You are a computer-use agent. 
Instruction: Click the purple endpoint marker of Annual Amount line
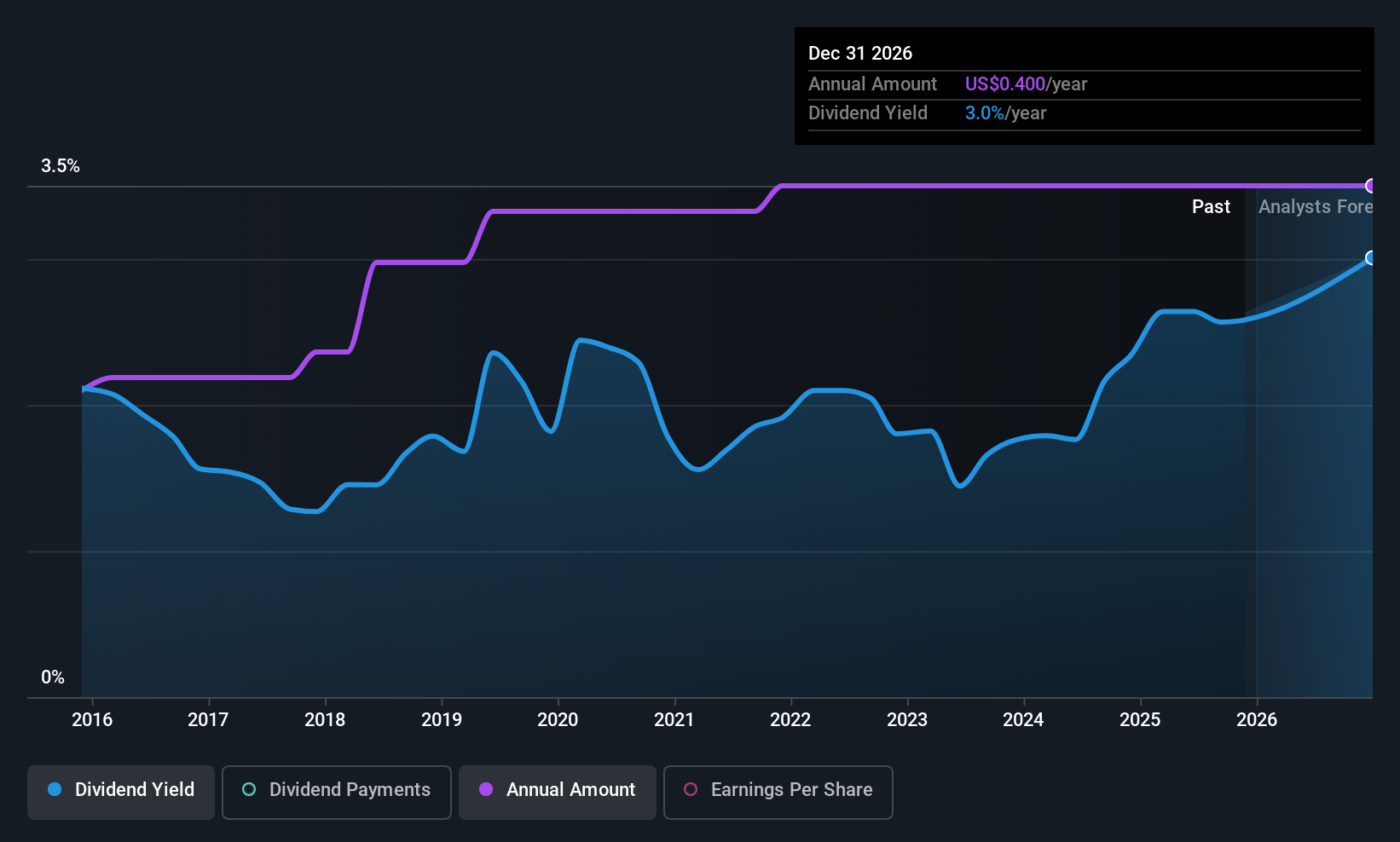click(1371, 186)
